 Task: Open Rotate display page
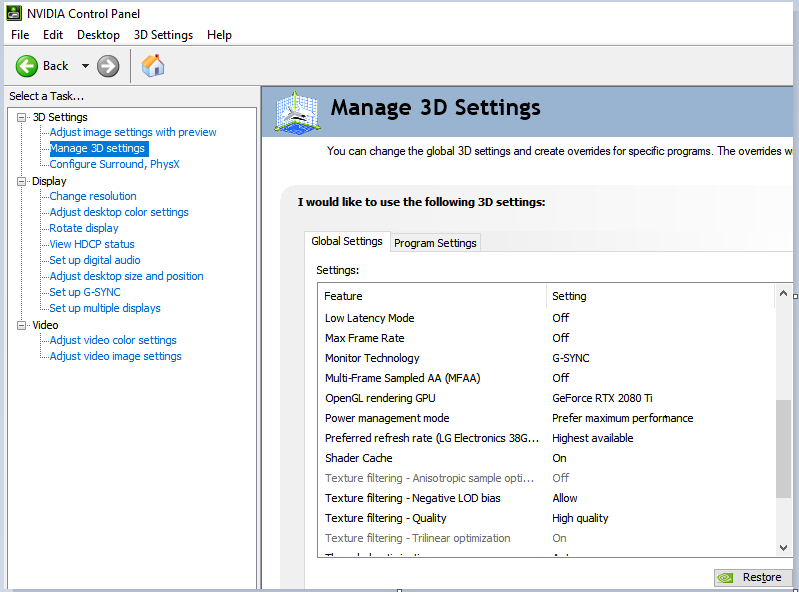(x=84, y=228)
